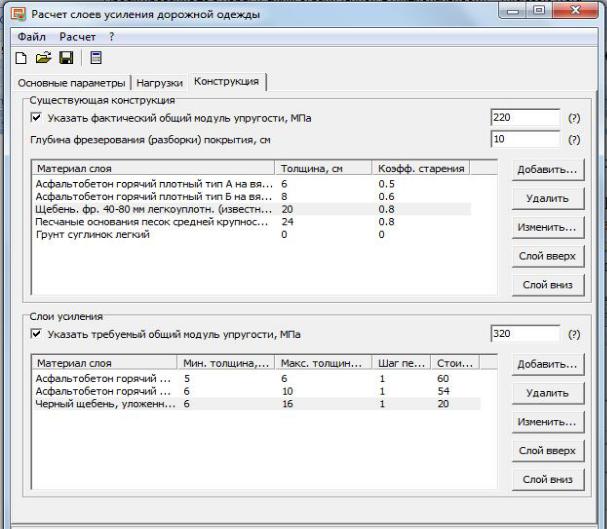Click help (?) next to the 320 field
This screenshot has height=529, width=607.
pos(574,335)
